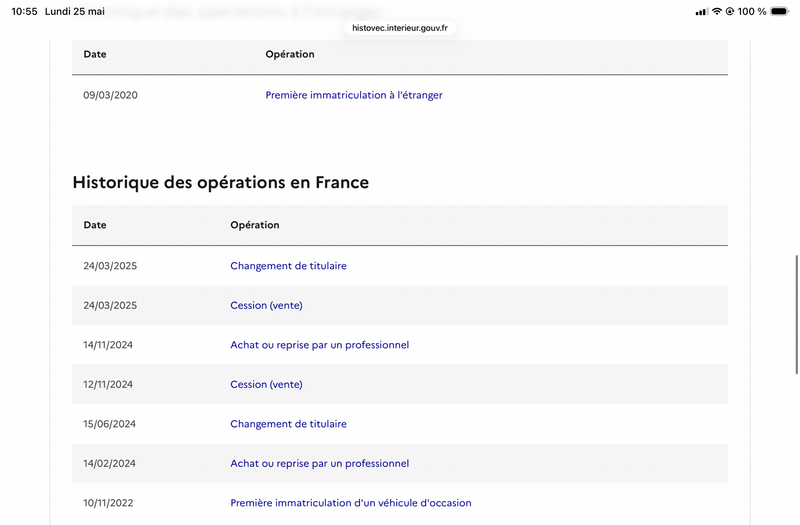Click the 'Date' header of the foreign operations table

95,54
